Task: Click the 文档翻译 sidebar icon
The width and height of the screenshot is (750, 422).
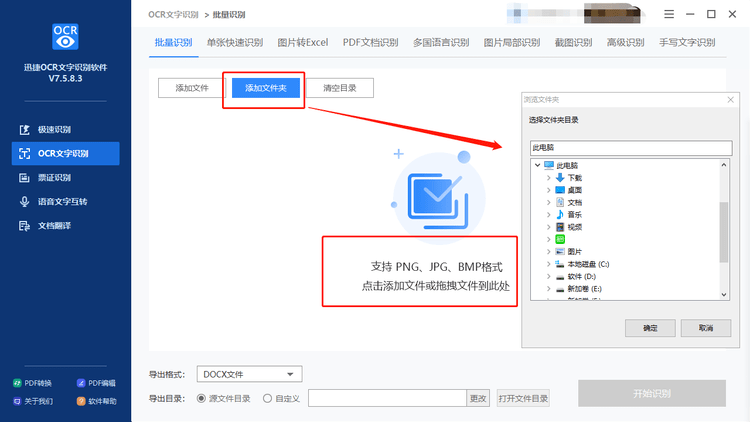Action: [24, 226]
